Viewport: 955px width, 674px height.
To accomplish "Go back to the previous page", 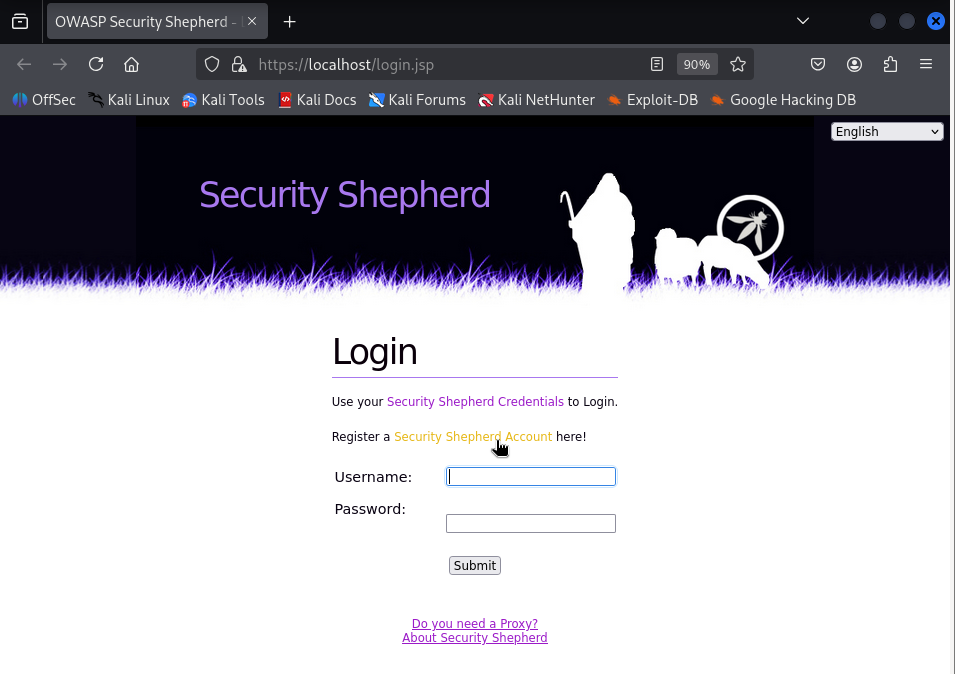I will point(24,65).
